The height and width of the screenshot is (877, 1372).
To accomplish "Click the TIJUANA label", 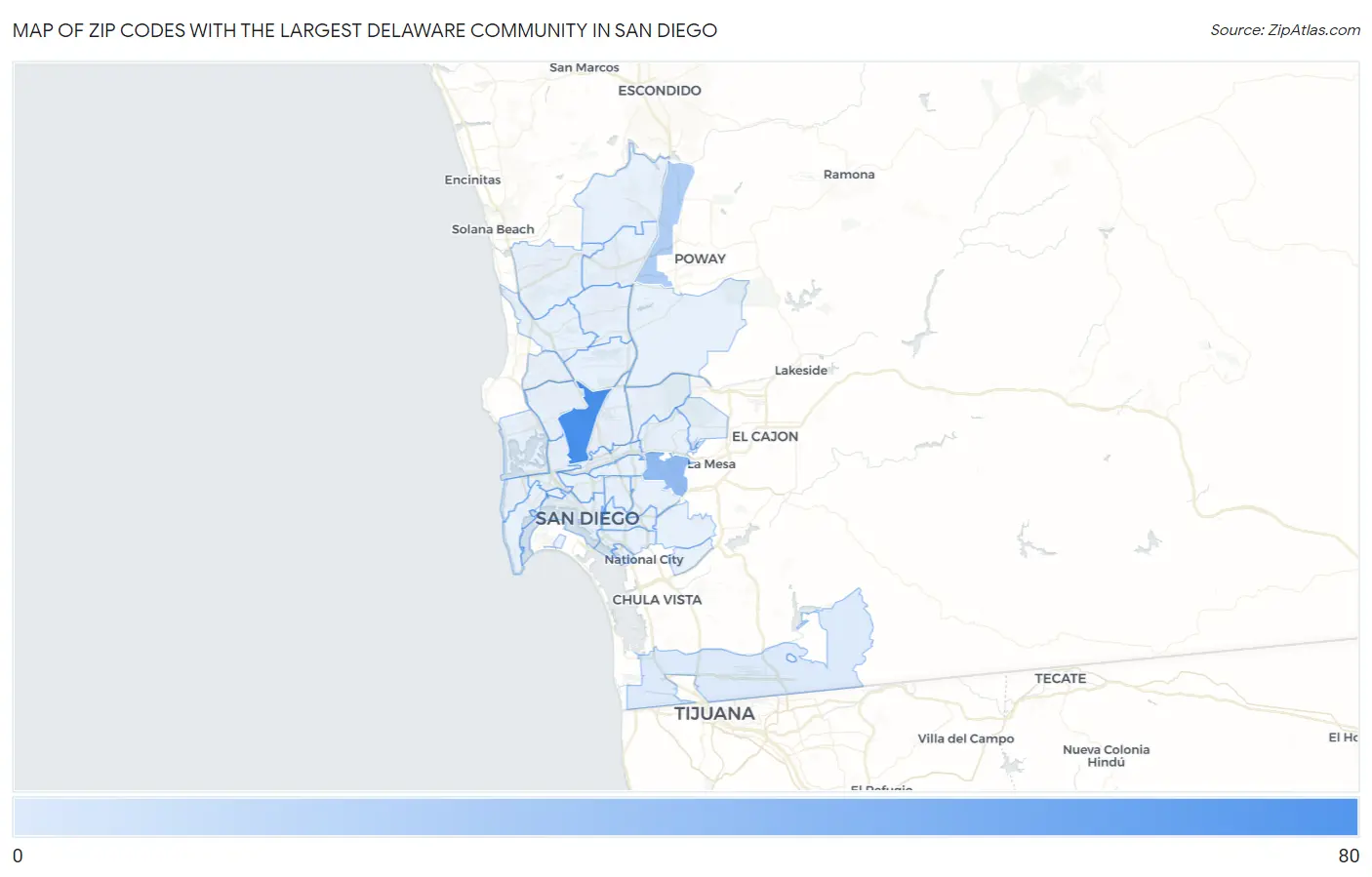I will pyautogui.click(x=715, y=713).
